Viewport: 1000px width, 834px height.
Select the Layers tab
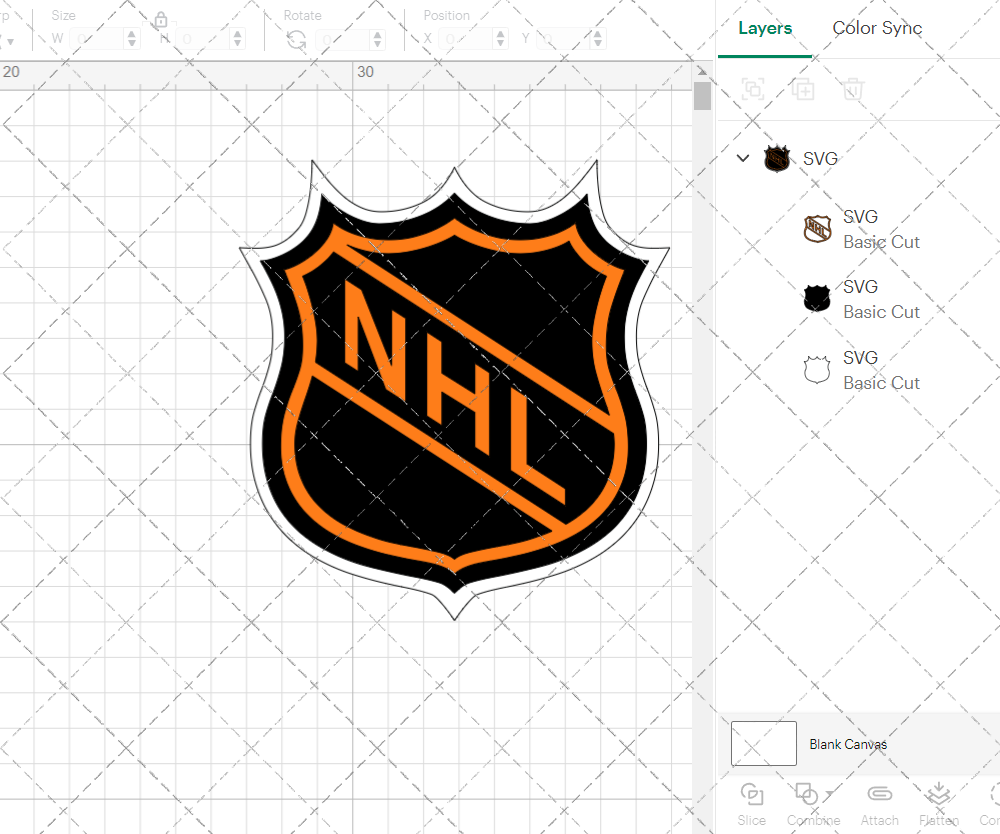(765, 28)
